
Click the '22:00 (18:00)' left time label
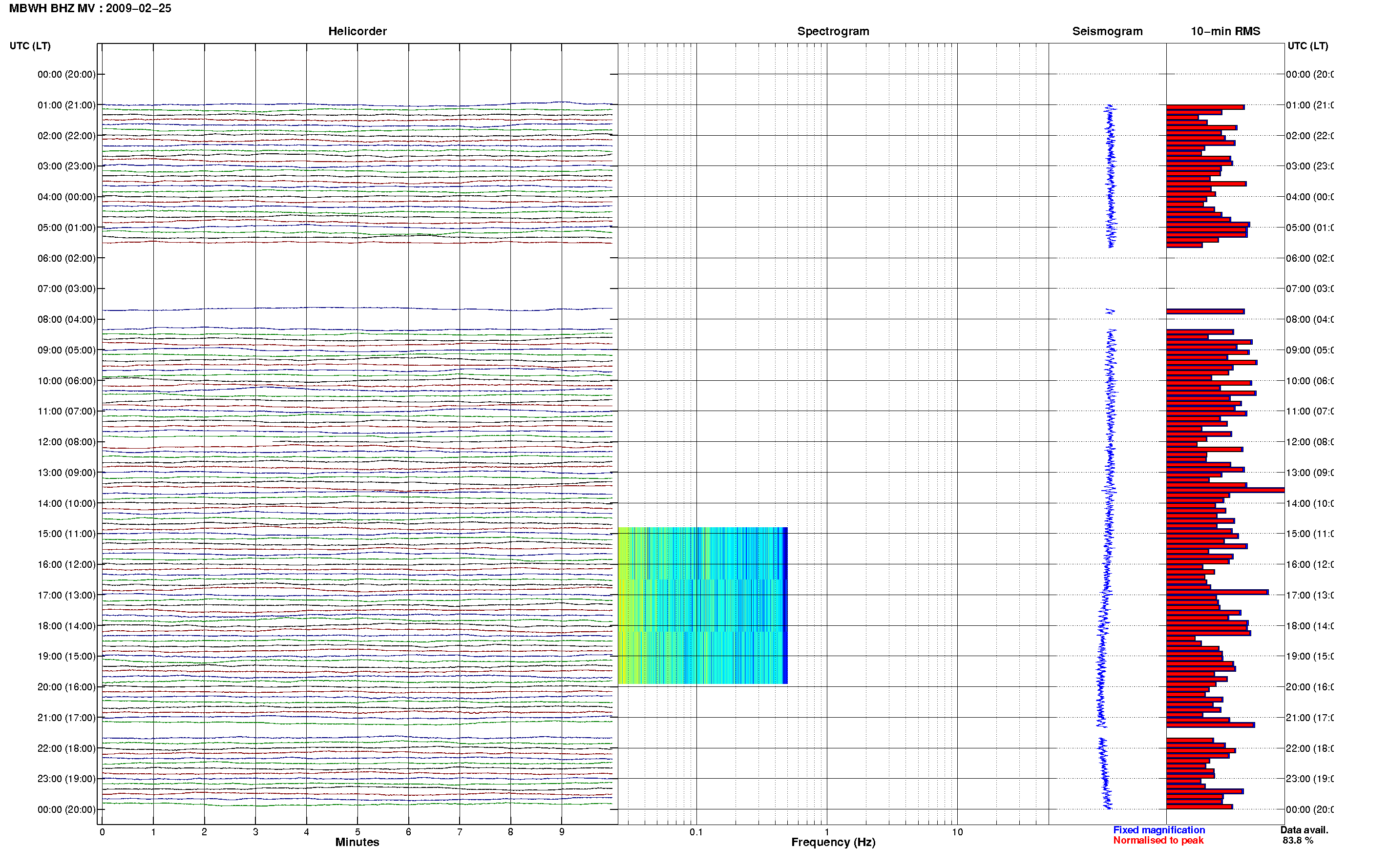click(x=66, y=748)
